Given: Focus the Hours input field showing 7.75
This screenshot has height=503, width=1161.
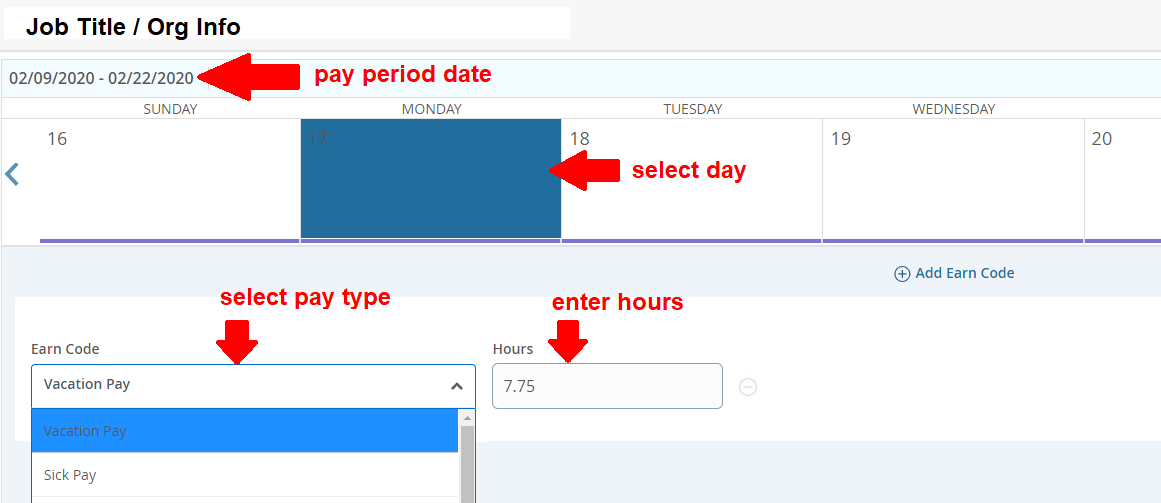Looking at the screenshot, I should (606, 386).
